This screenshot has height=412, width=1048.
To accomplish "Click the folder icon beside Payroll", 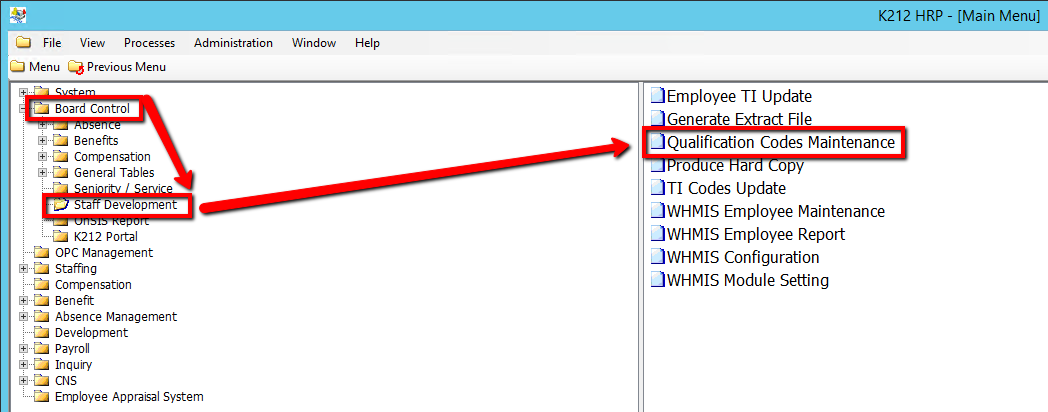I will point(41,349).
